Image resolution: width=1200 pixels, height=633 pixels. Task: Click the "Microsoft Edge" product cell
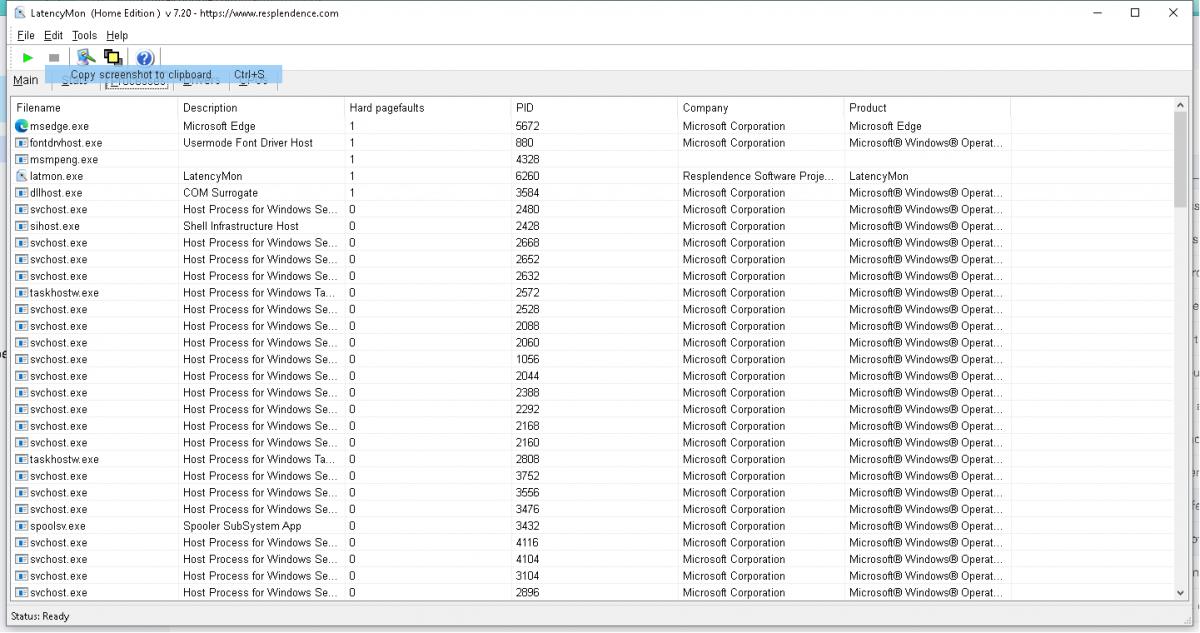pos(885,126)
